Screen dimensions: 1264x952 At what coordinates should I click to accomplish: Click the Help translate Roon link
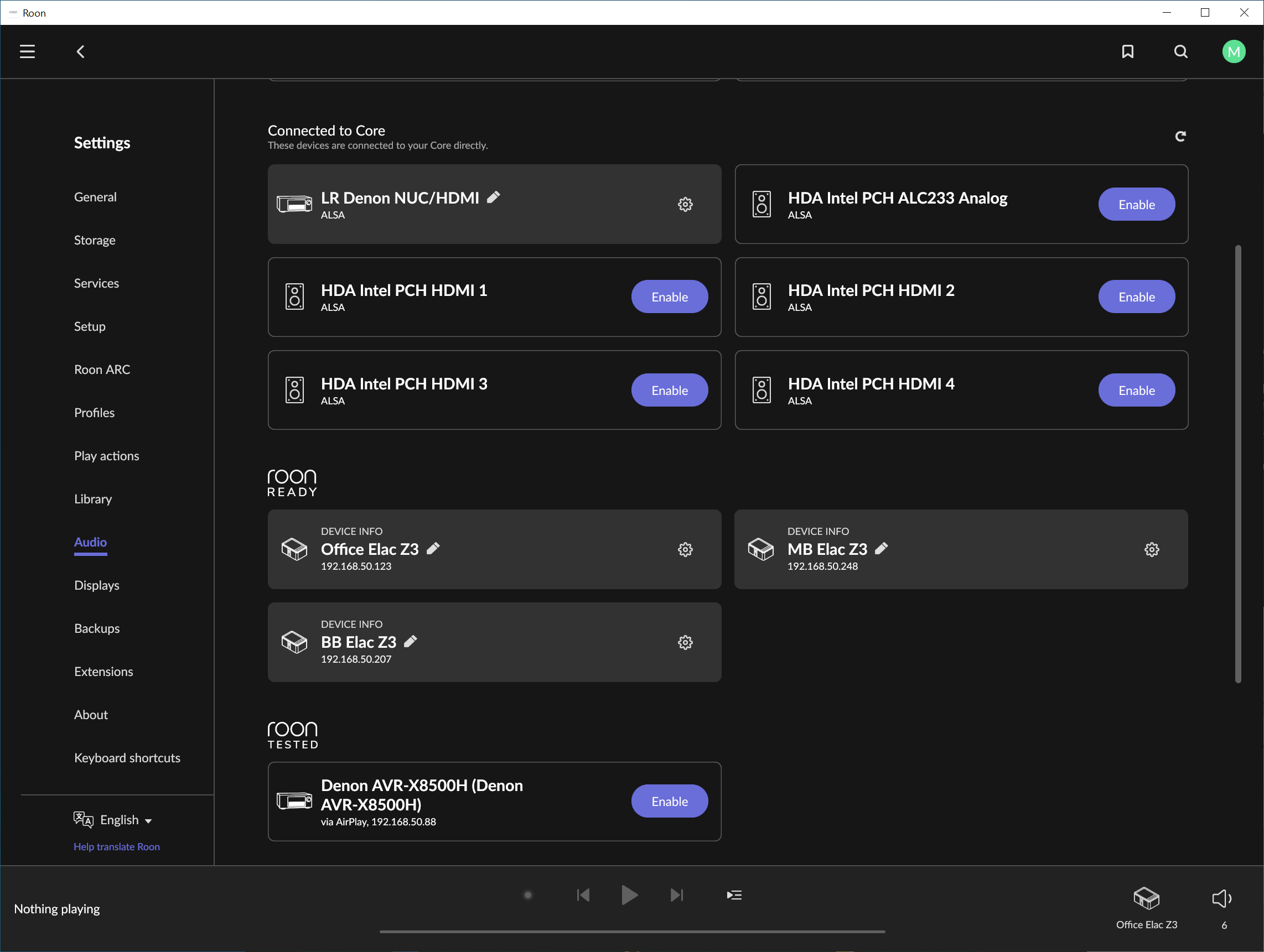coord(117,846)
